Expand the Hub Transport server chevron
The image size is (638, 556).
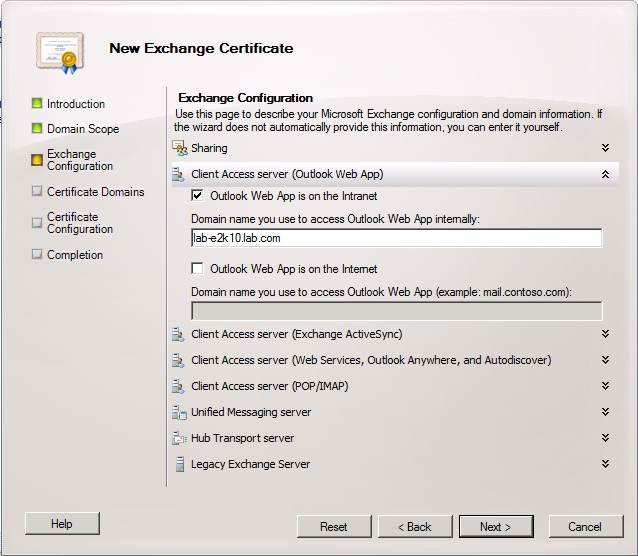(605, 438)
